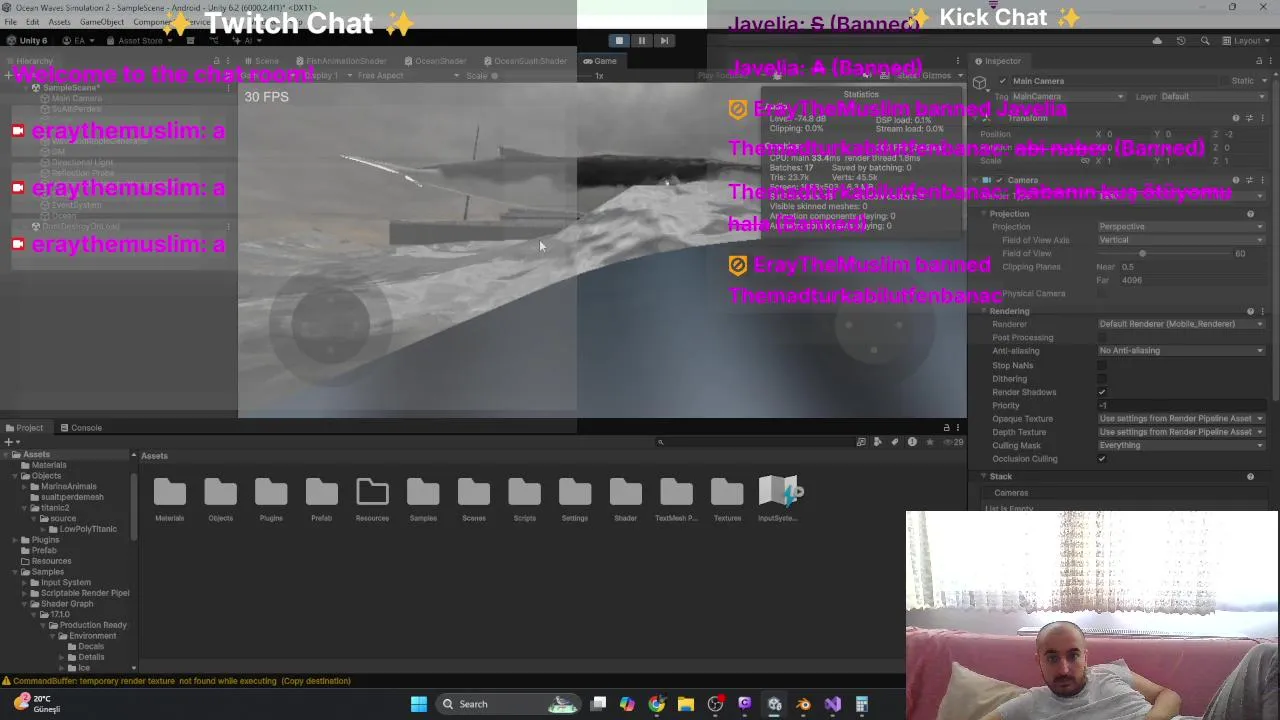Open the Depth Texture dropdown
1280x720 pixels.
pos(1180,432)
